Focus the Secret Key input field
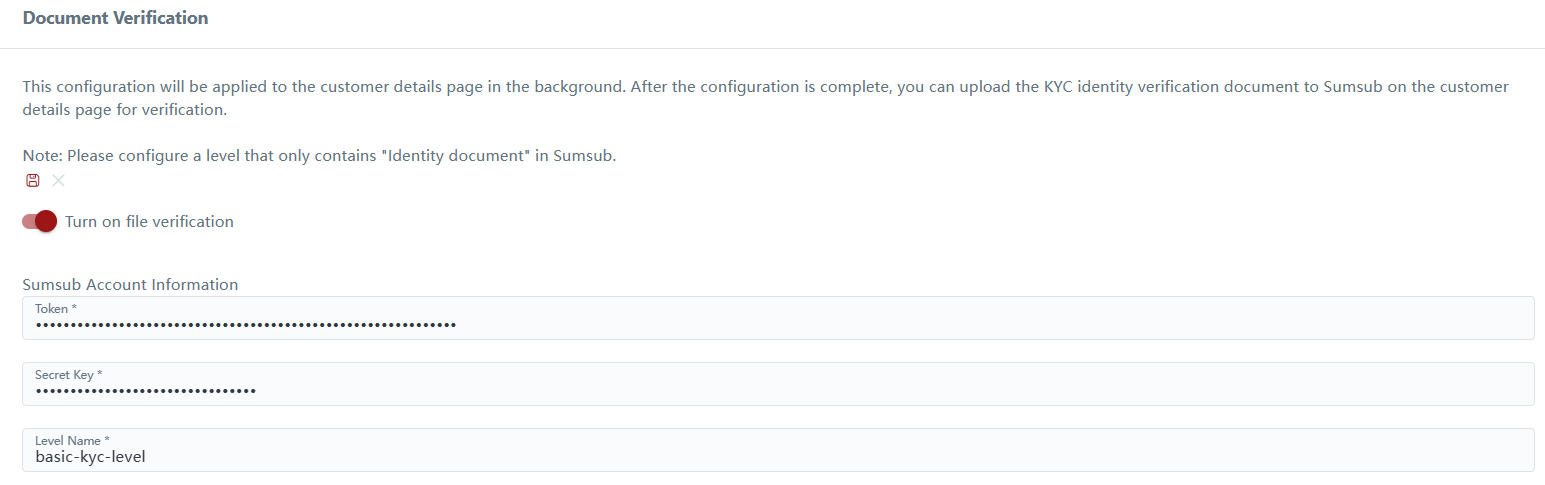 coord(778,384)
